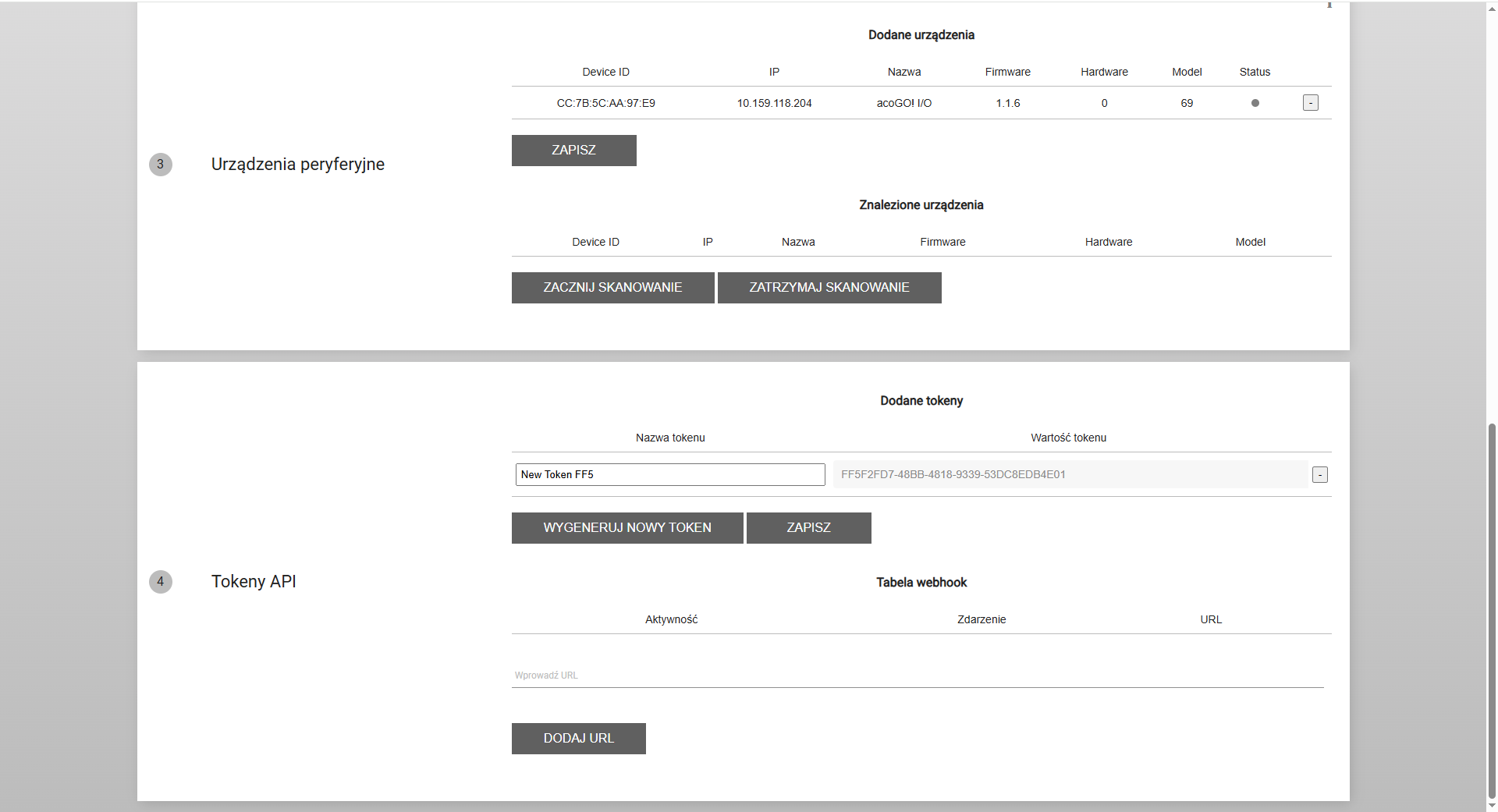Save the added devices with ZAPISZ

coord(573,151)
